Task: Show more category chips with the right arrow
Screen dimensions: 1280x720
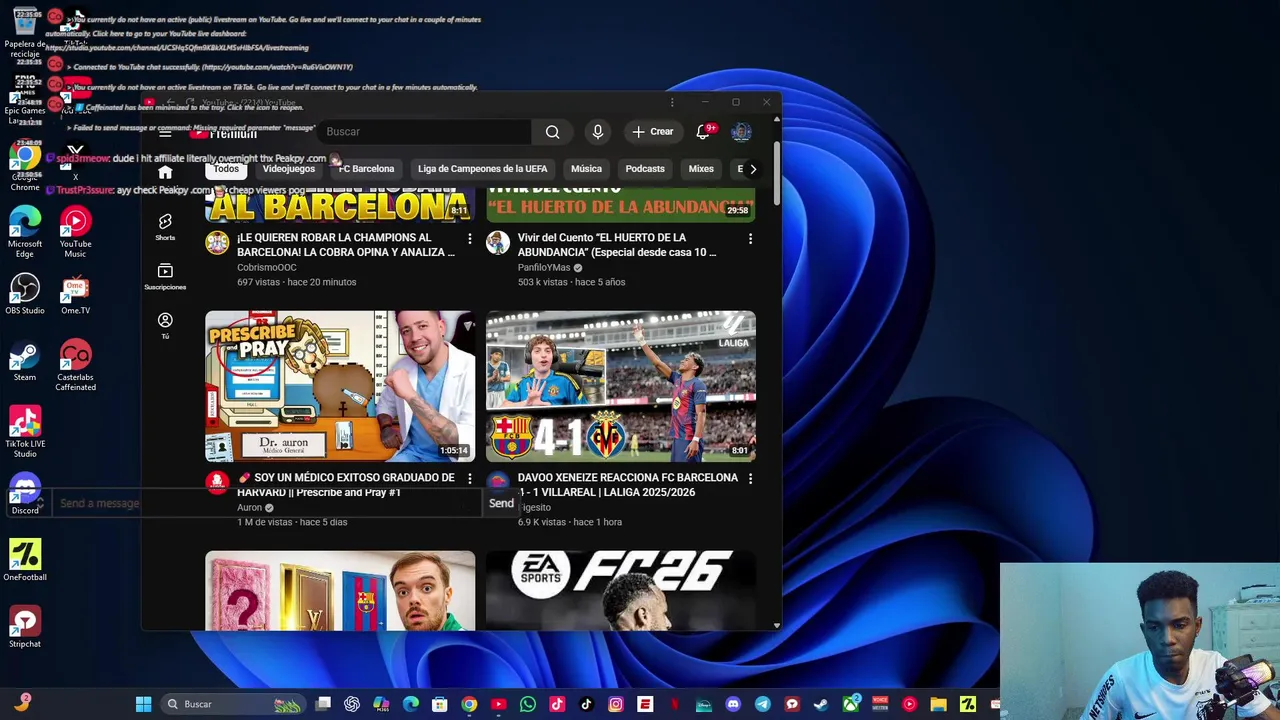Action: [x=753, y=169]
